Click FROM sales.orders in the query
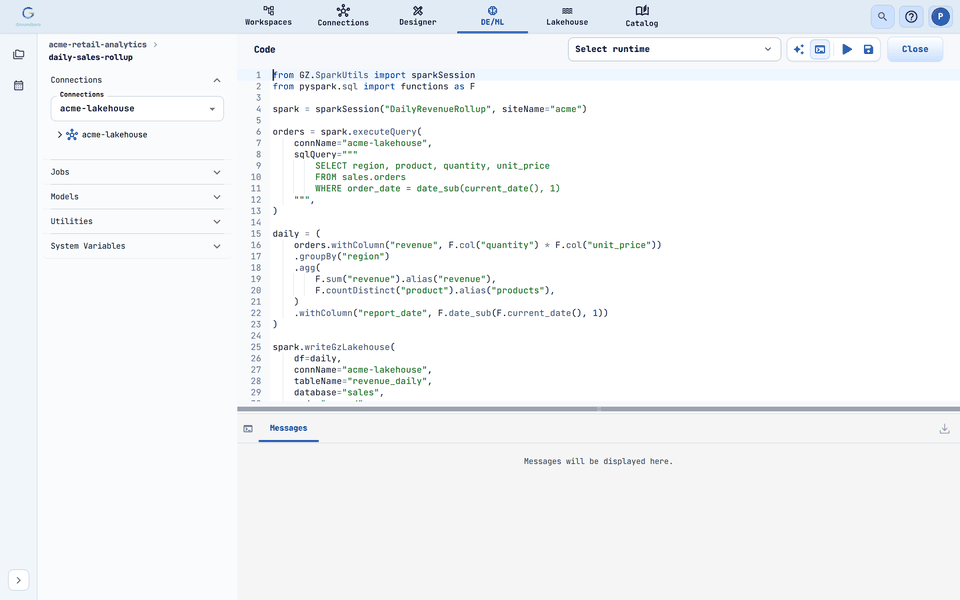 click(360, 177)
